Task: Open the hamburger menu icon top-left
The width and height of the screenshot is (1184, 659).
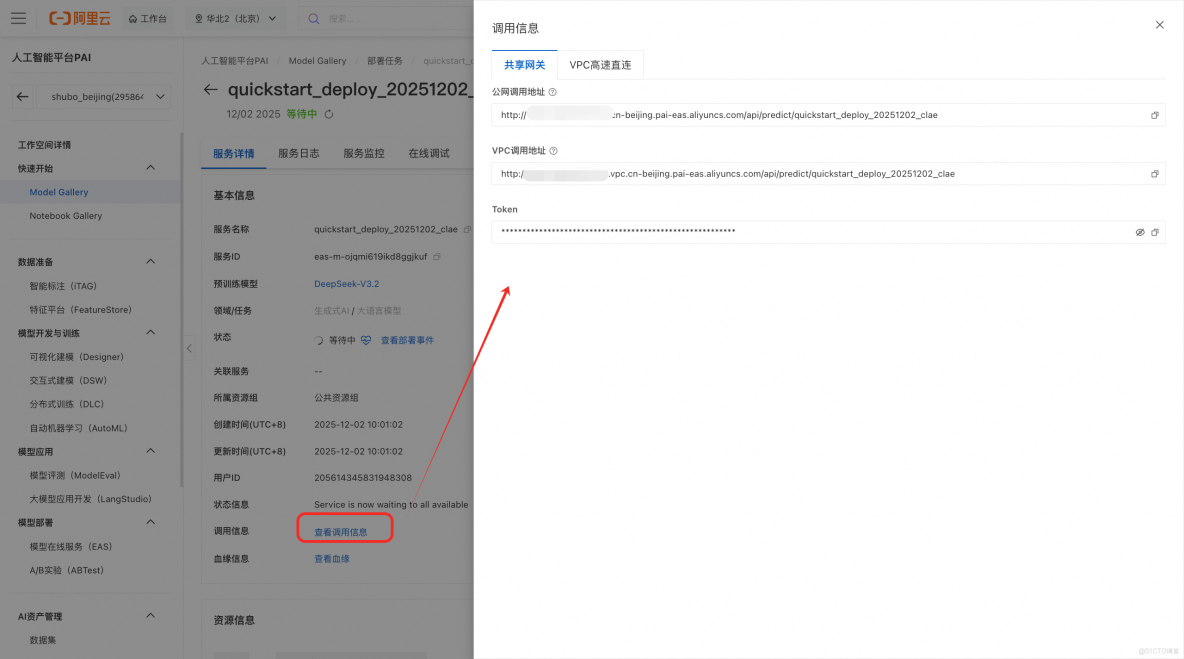Action: coord(18,17)
